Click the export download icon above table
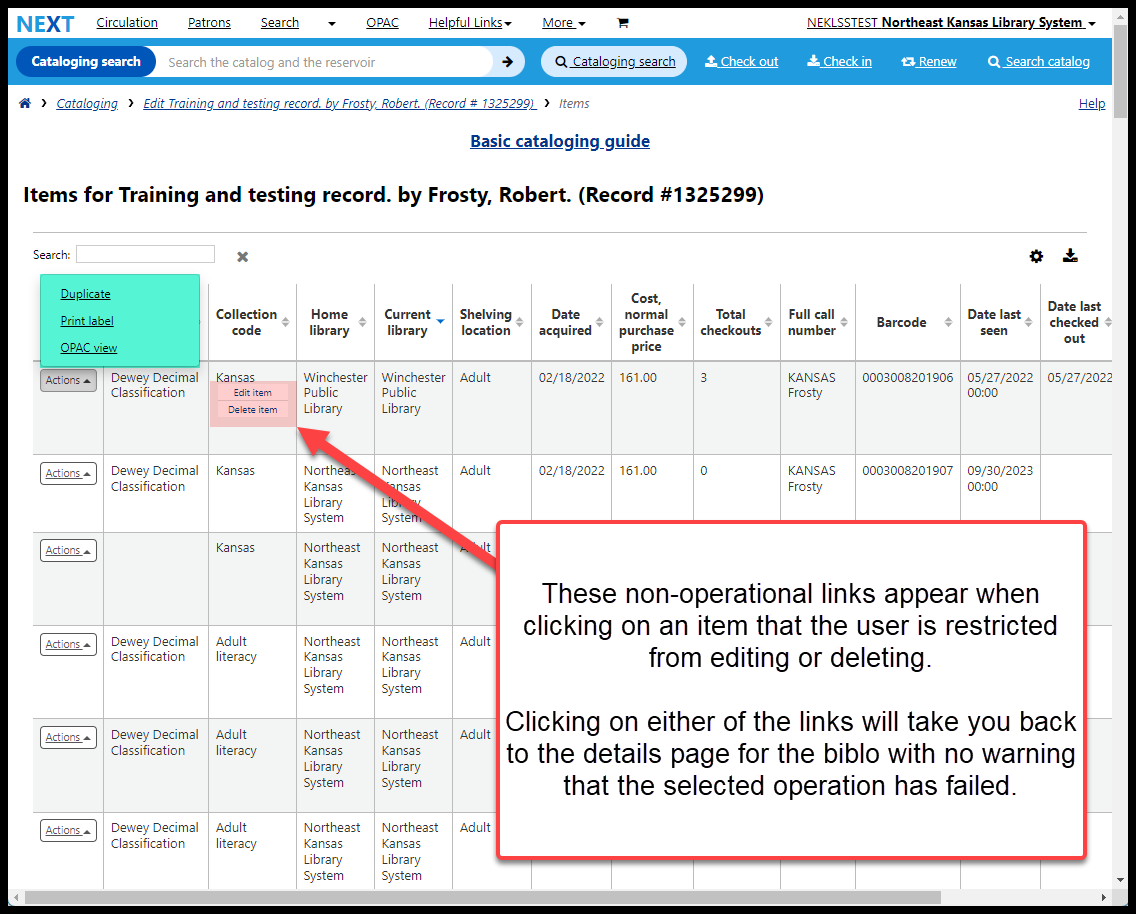The width and height of the screenshot is (1136, 914). point(1070,256)
